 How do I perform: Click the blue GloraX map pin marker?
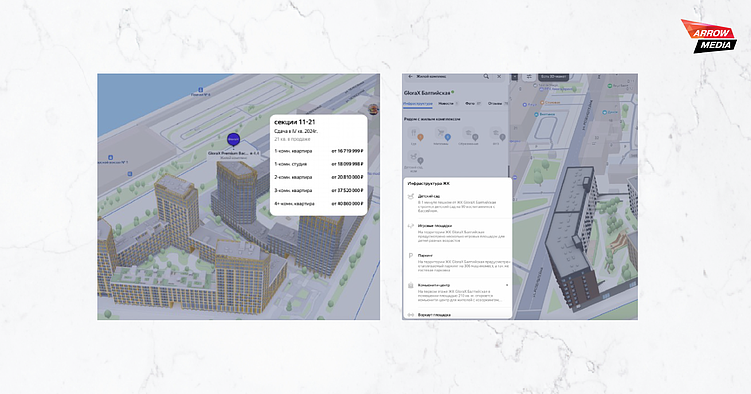click(x=233, y=140)
